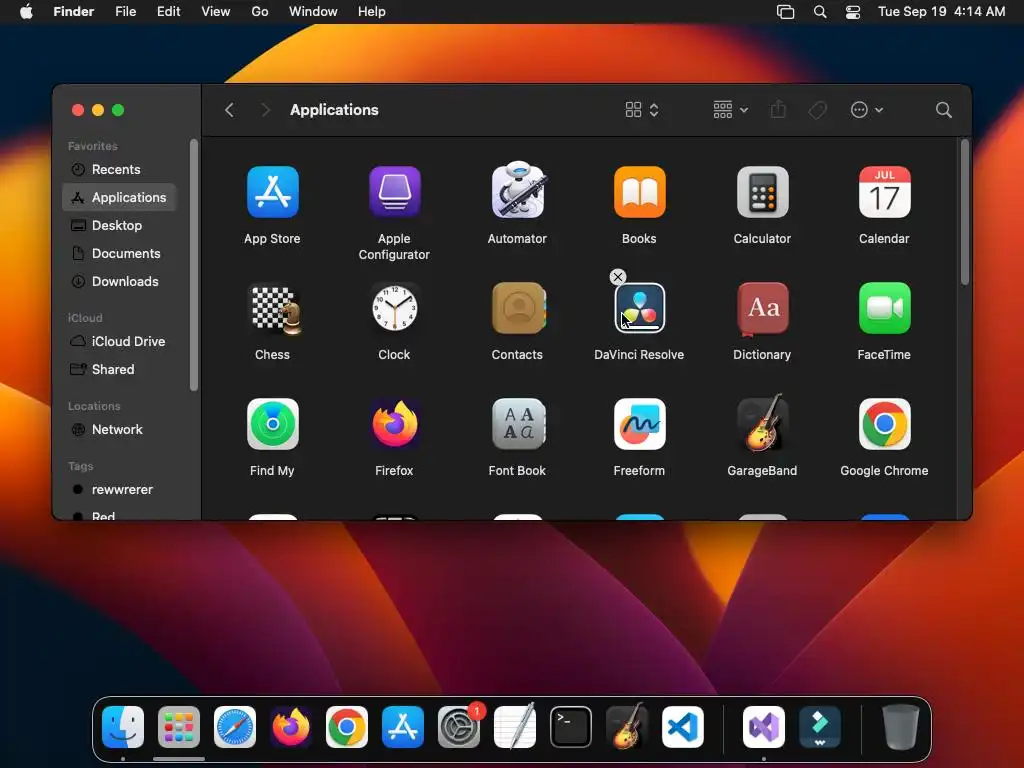Open iCloud Drive in the sidebar
The height and width of the screenshot is (768, 1024).
pos(120,342)
